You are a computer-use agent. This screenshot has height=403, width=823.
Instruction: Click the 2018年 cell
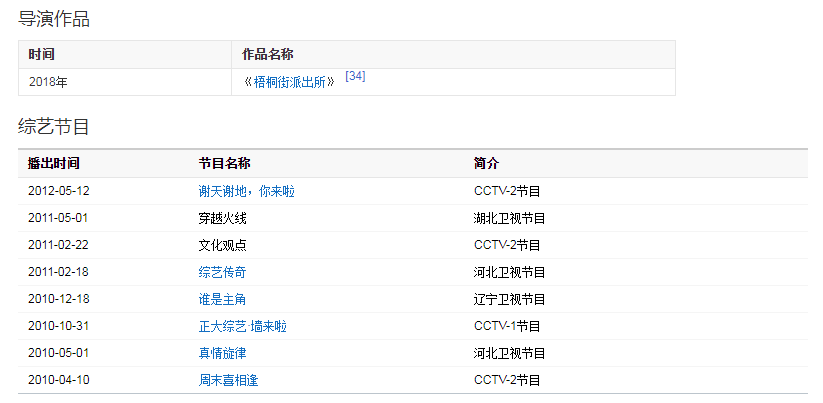(x=47, y=82)
